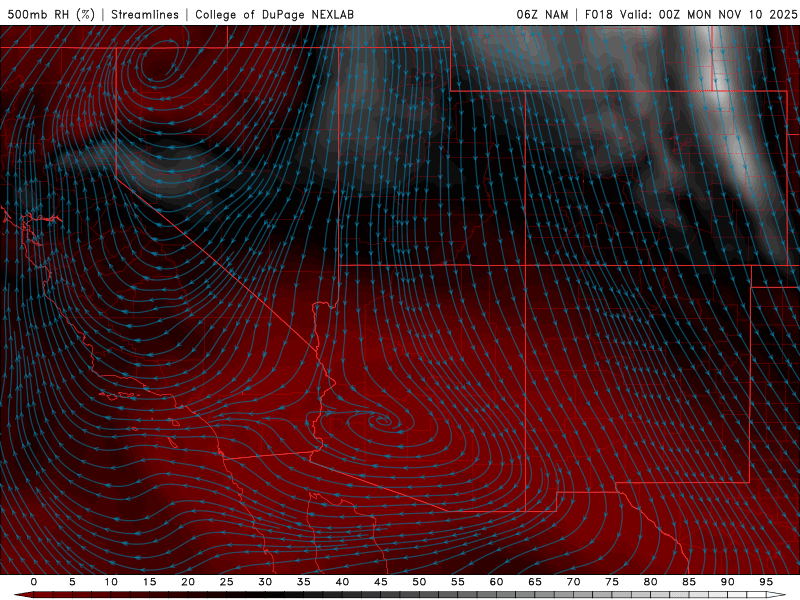Screen dimensions: 800x600
Task: Pick the "35" tick label on the scale
Action: tap(304, 582)
